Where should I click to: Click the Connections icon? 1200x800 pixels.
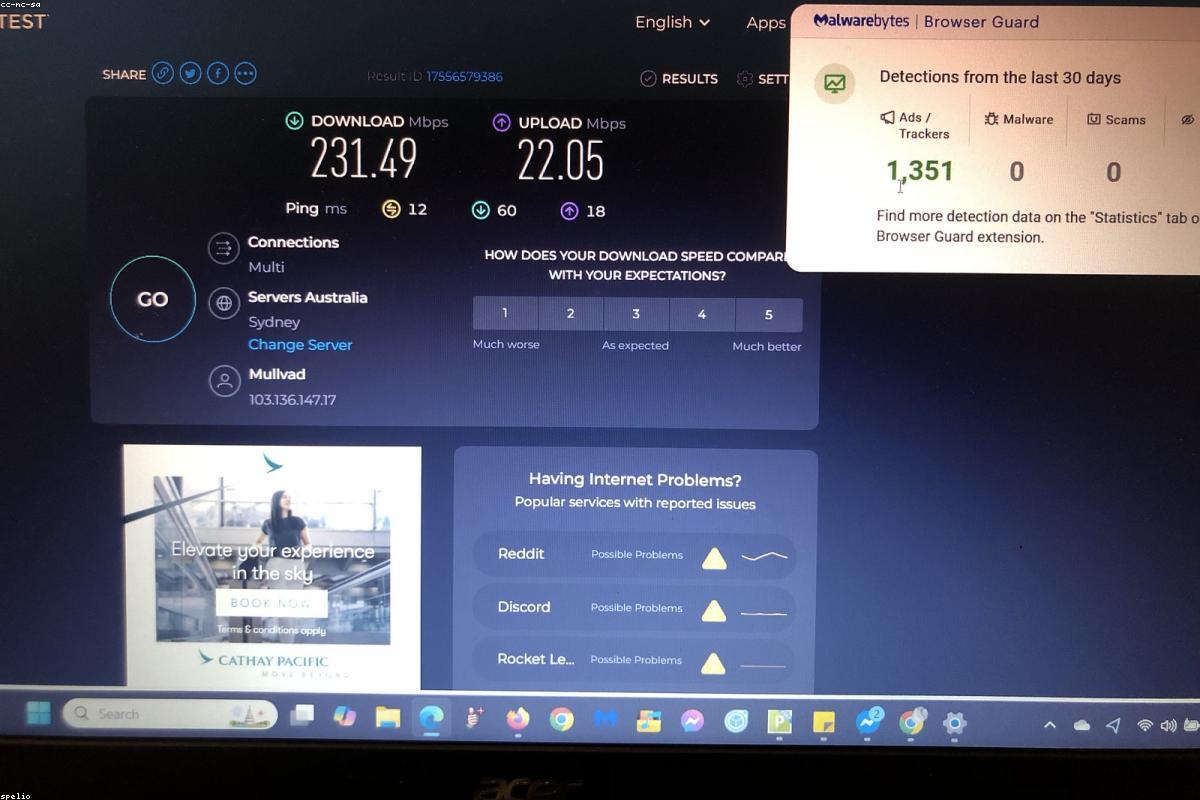223,249
